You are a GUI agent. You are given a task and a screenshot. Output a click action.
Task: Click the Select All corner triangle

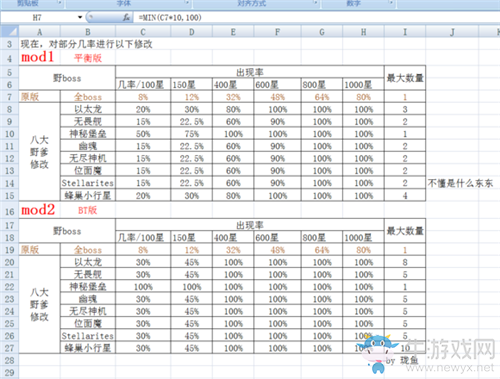[x=10, y=32]
